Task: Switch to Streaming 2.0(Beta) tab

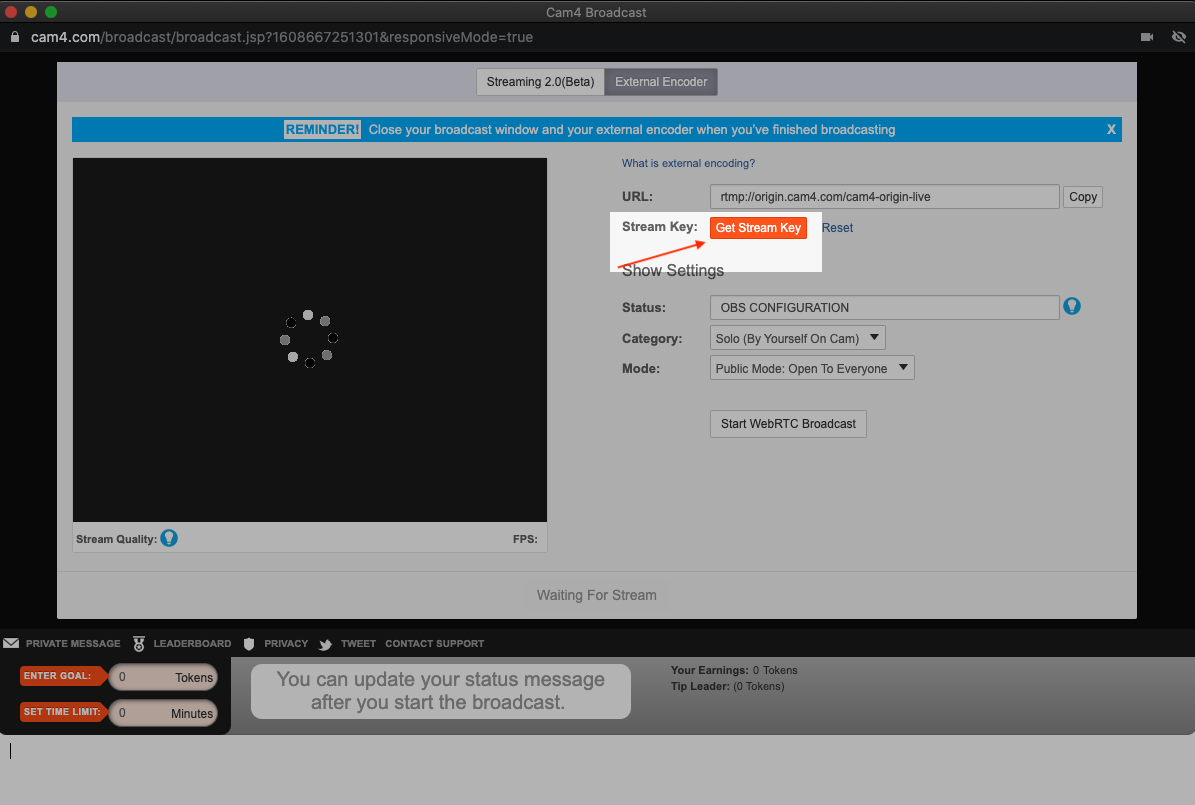Action: click(540, 82)
